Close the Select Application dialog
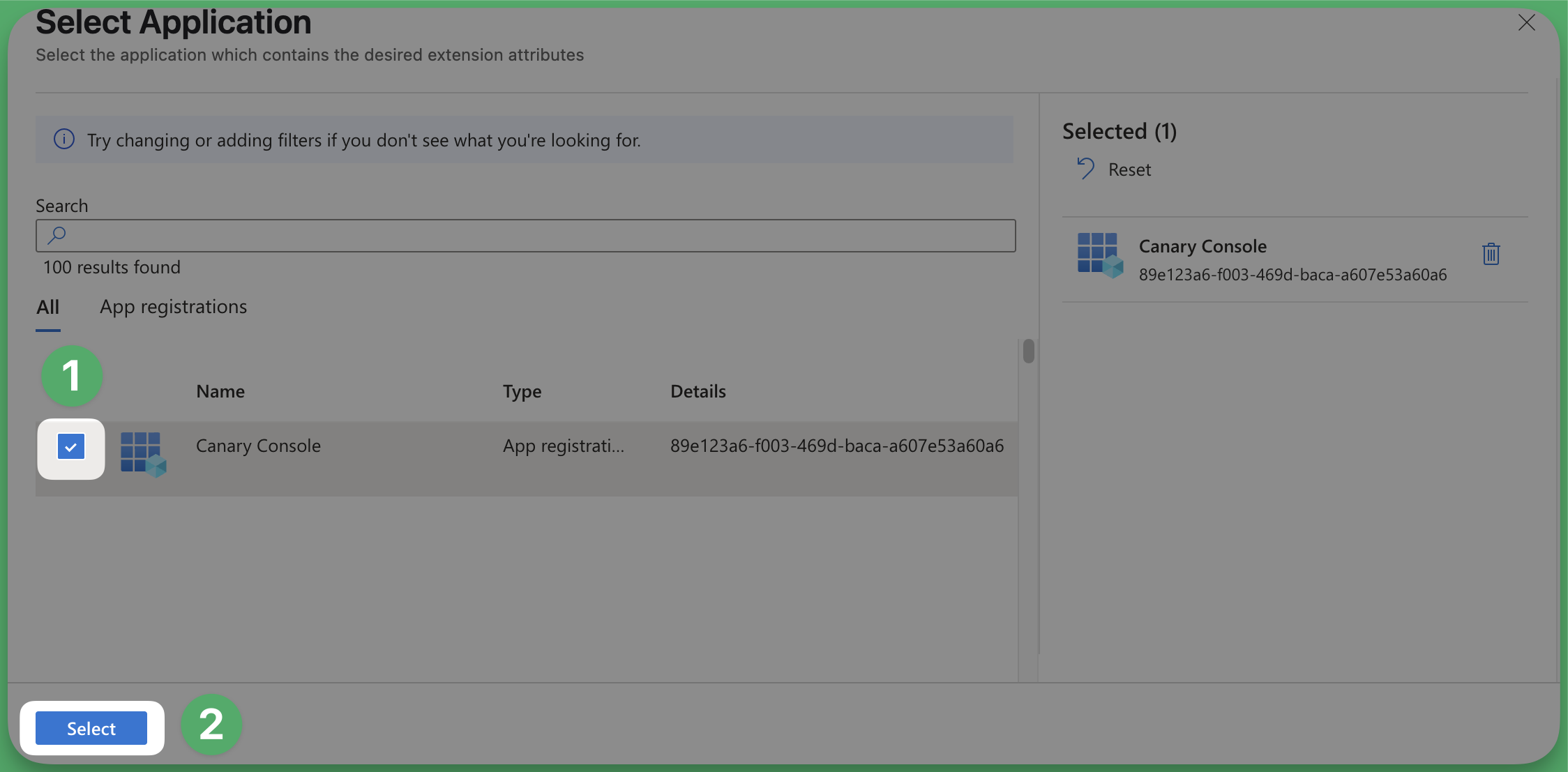 (x=1526, y=22)
